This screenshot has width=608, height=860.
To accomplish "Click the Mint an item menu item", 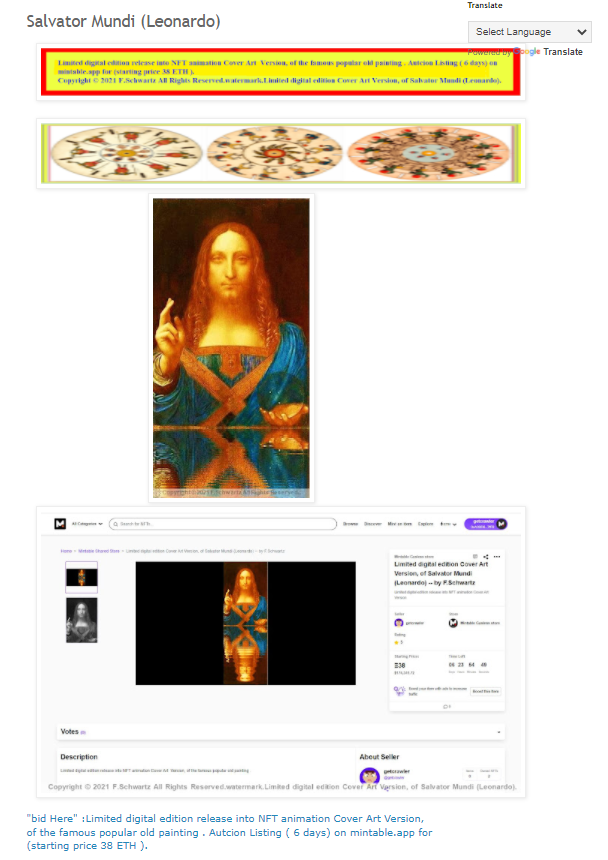I will click(400, 524).
